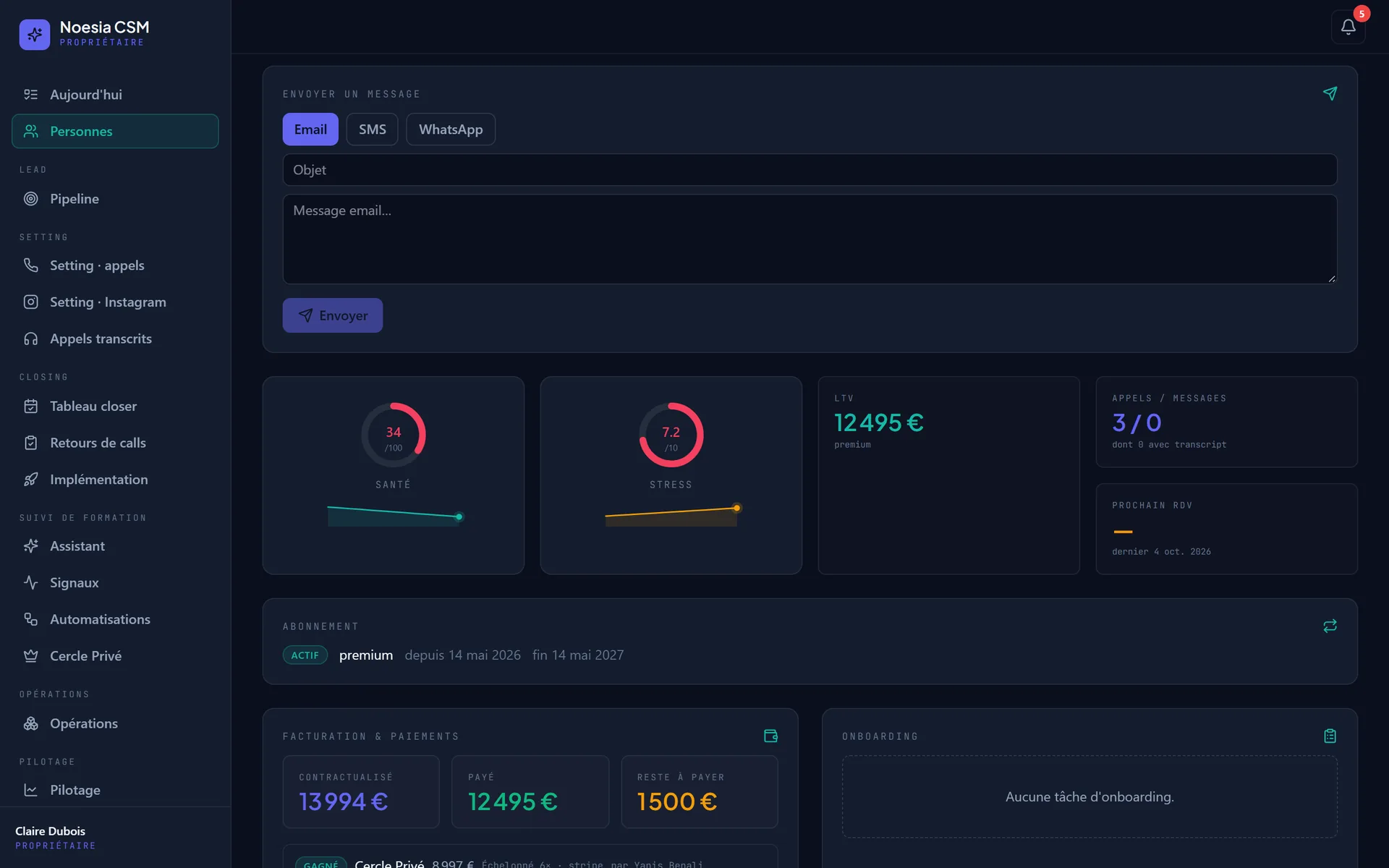Click the Appels / Messages 3 / 0 value
The image size is (1389, 868).
(1137, 422)
